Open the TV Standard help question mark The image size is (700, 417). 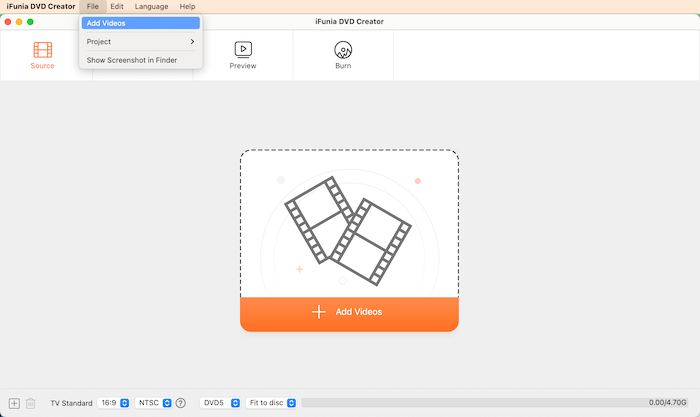point(181,403)
